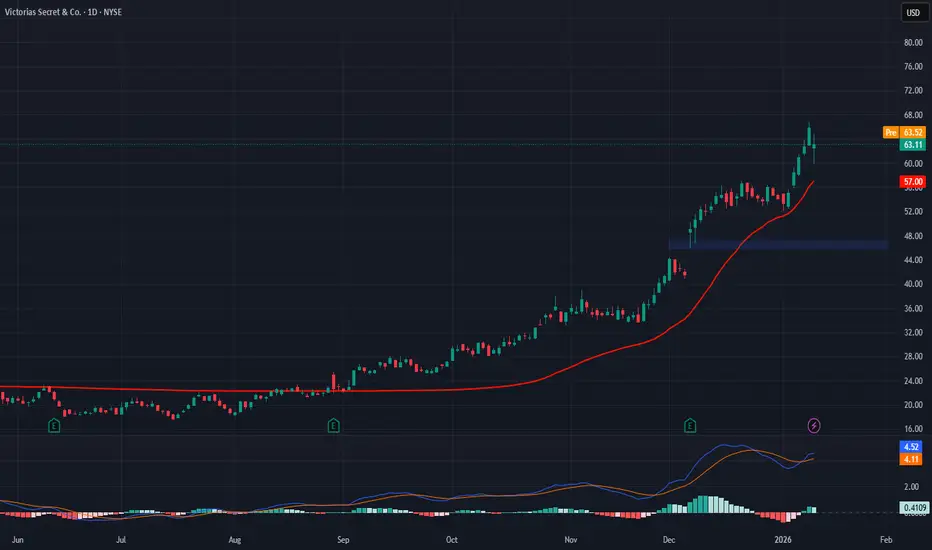Select the blue 4.52 MACD value label

911,447
